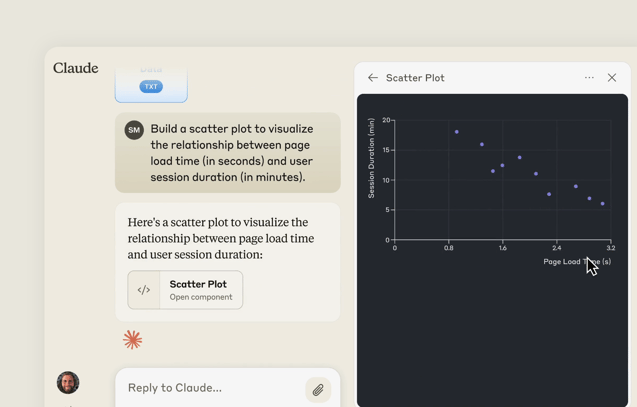Click the blue TXT file badge

click(151, 87)
